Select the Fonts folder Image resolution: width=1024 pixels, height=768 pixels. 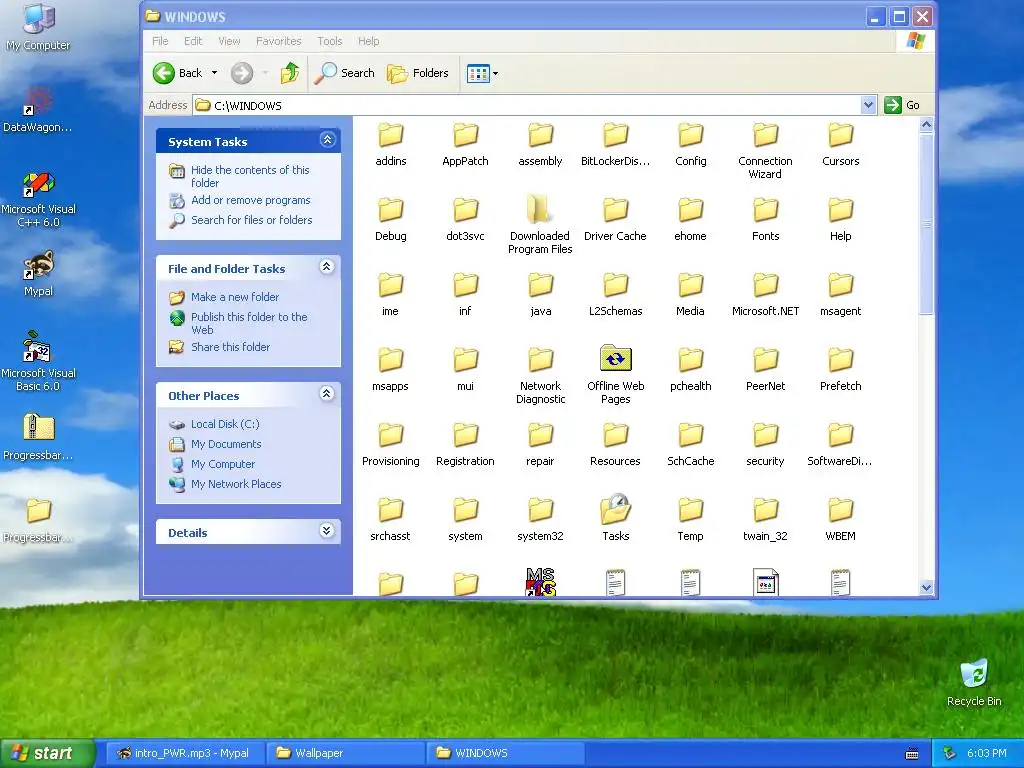pos(765,219)
